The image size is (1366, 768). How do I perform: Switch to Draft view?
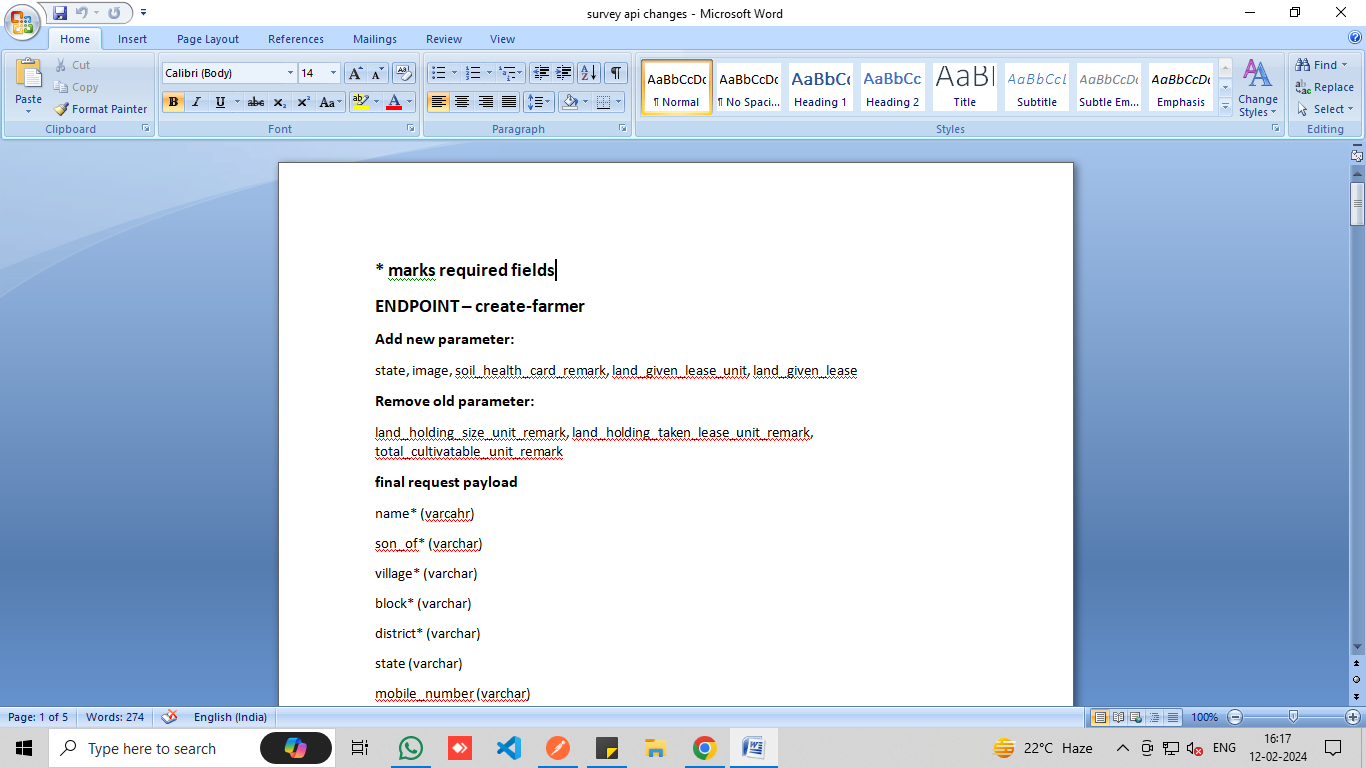point(1172,717)
